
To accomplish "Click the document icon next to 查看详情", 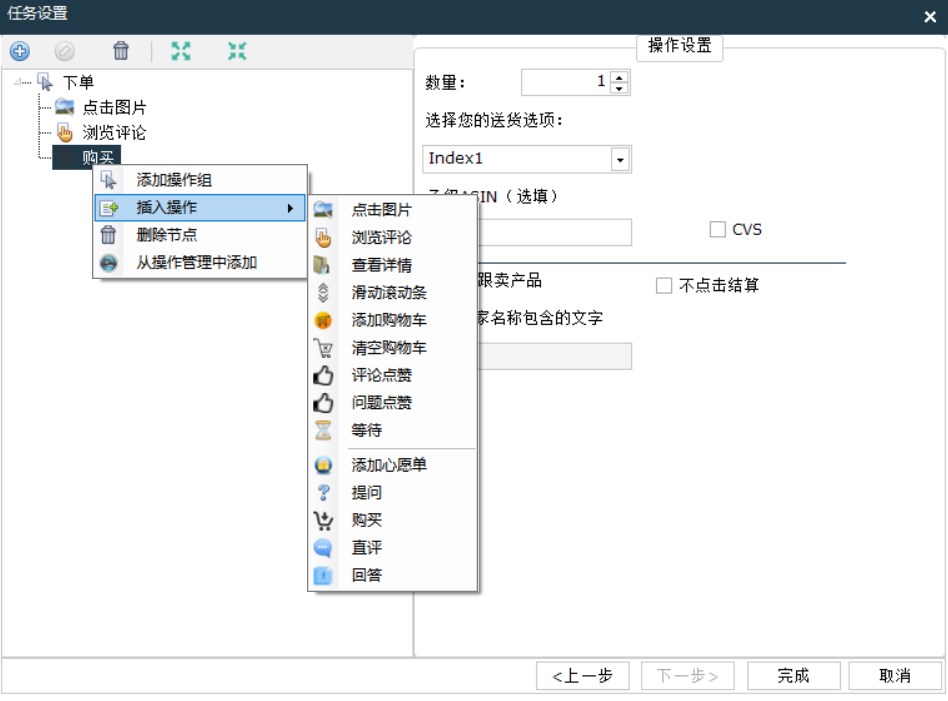I will pos(322,265).
